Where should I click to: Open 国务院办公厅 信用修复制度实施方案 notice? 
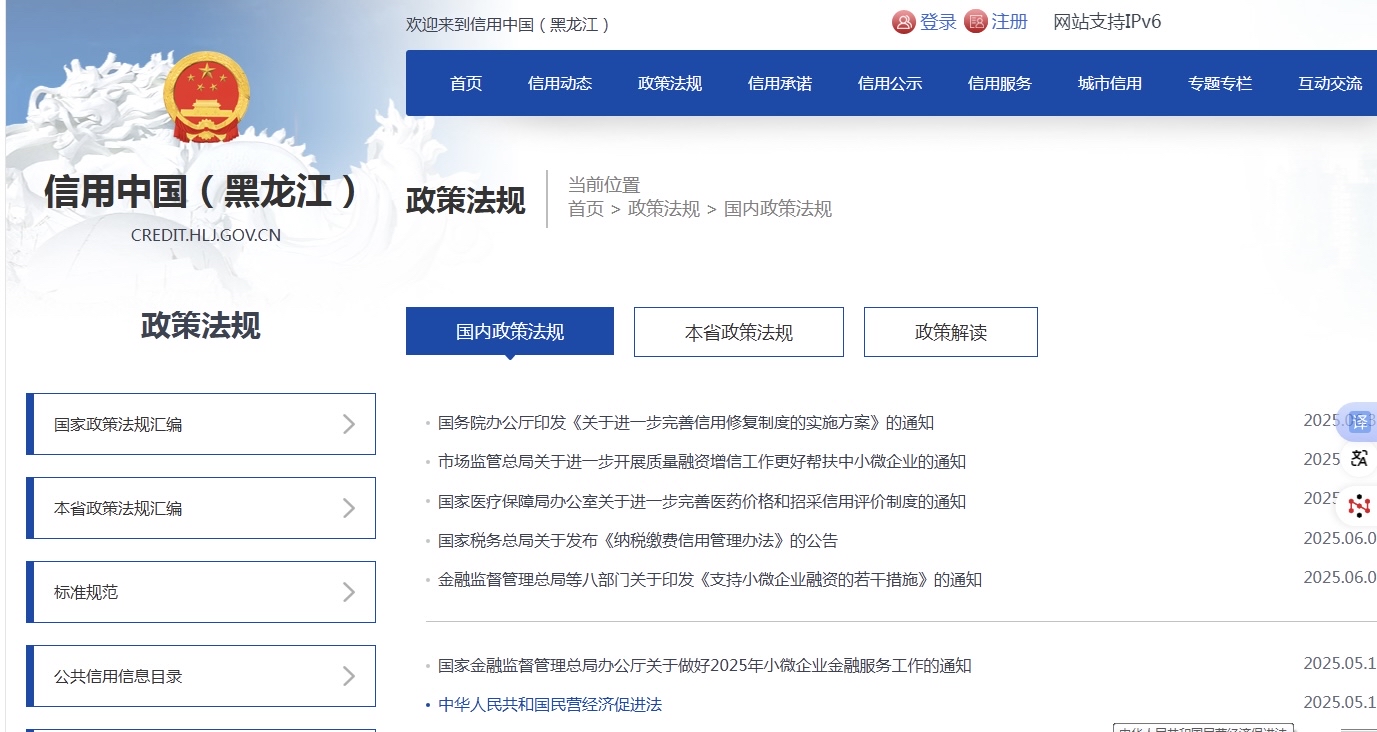(x=686, y=422)
